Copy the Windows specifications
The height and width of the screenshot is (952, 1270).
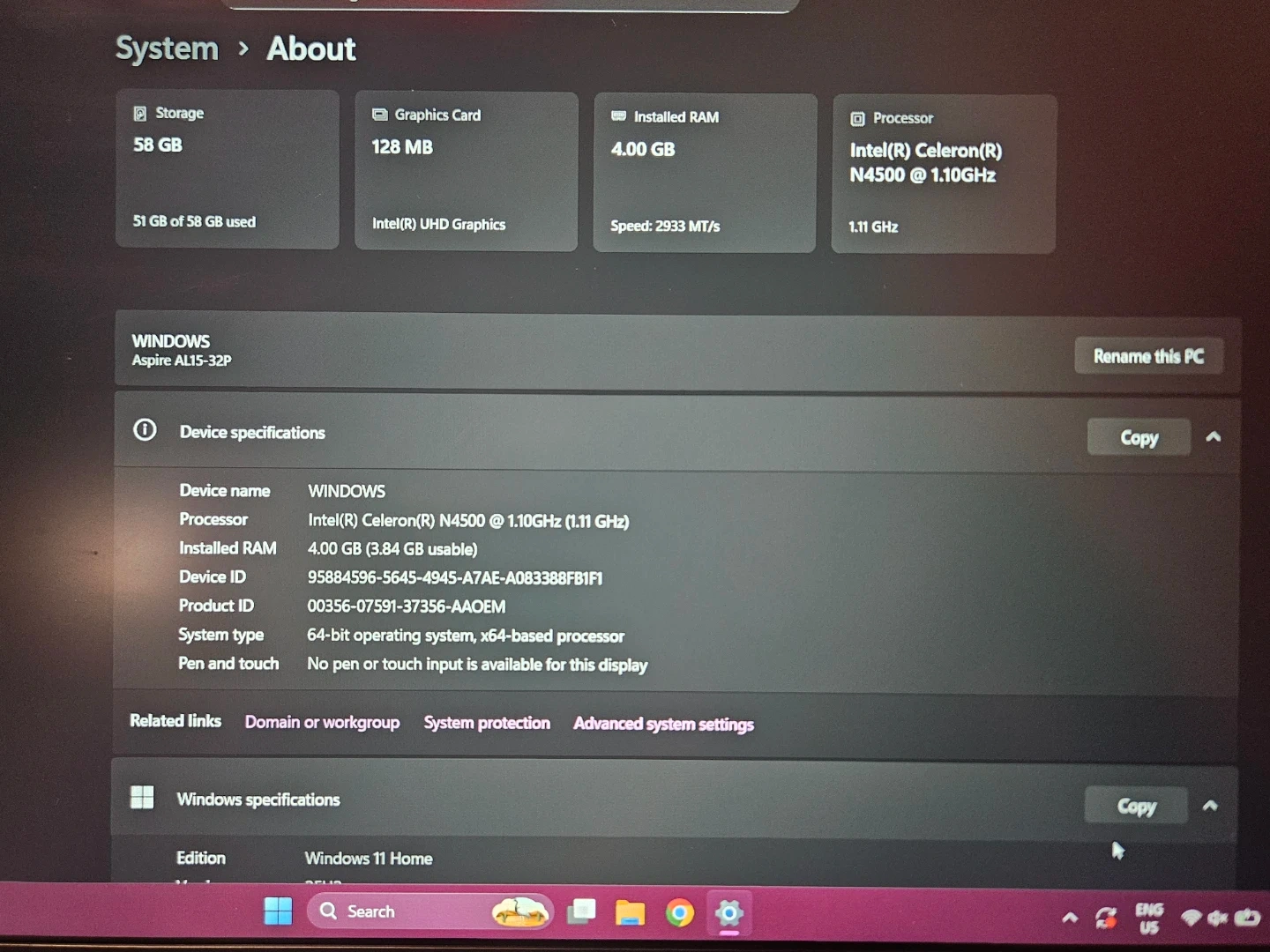point(1136,806)
